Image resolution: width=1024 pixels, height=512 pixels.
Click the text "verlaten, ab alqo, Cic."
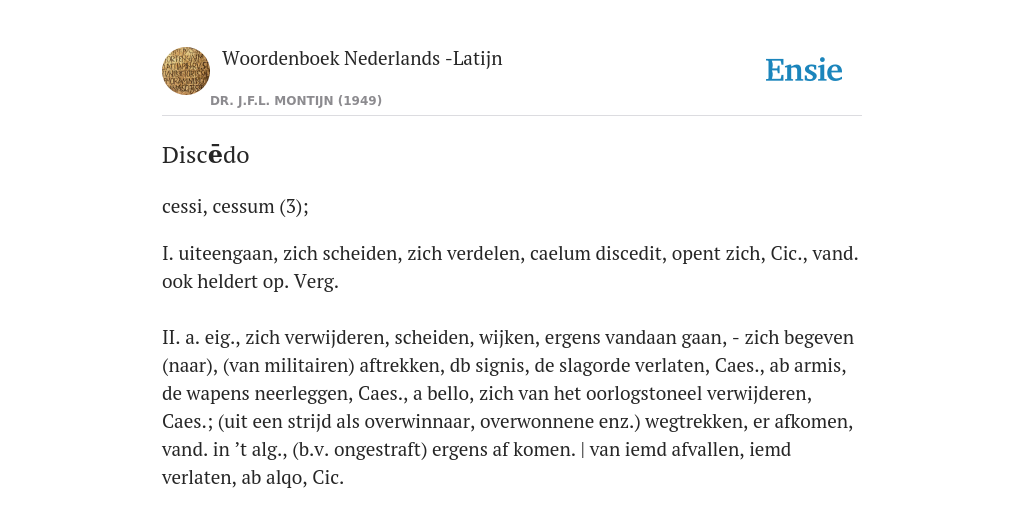pos(253,478)
